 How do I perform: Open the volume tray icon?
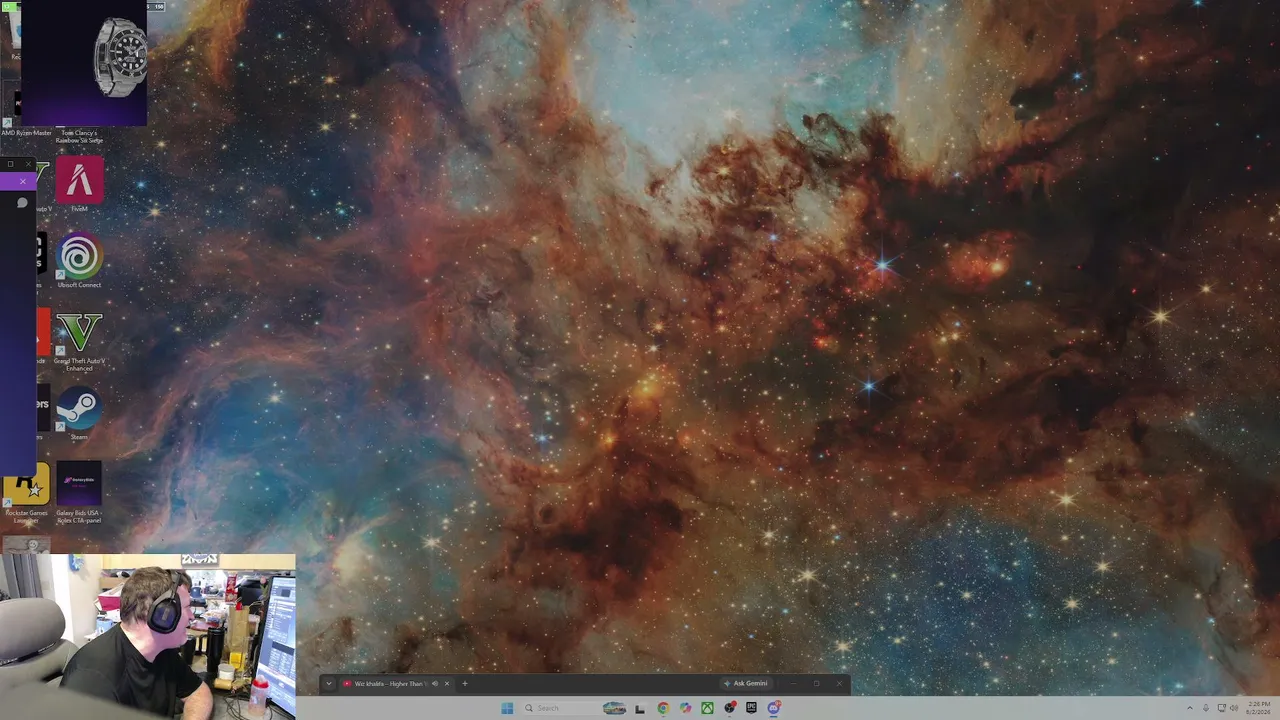point(1234,708)
